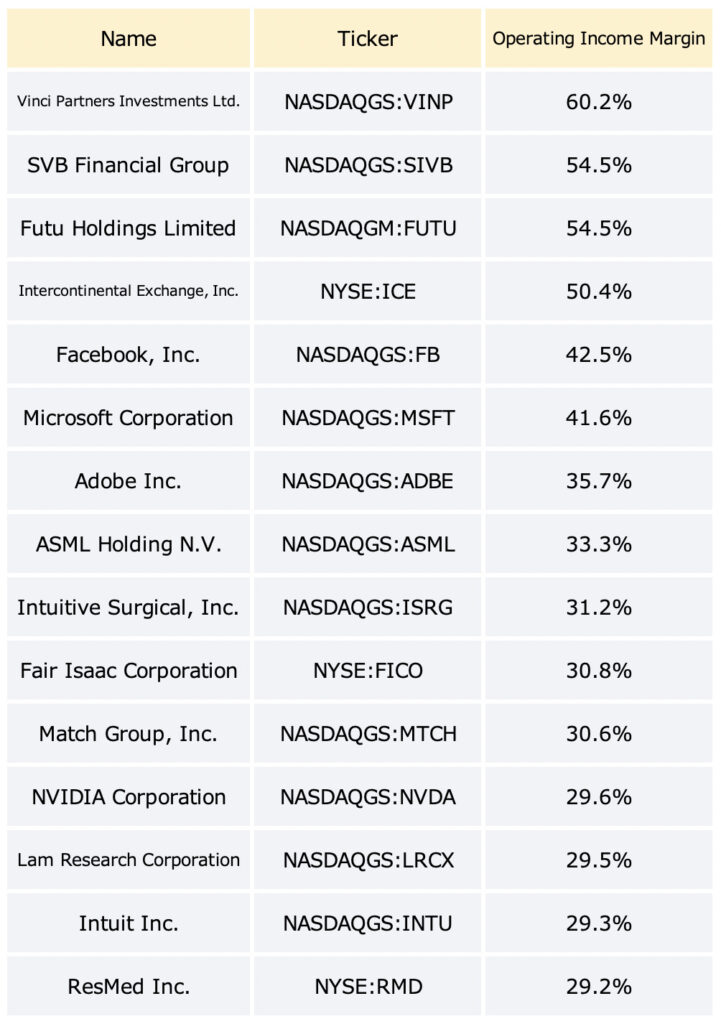Viewport: 721px width, 1024px height.
Task: Click Microsoft Corporation's 41.6% margin cell
Action: 598,417
